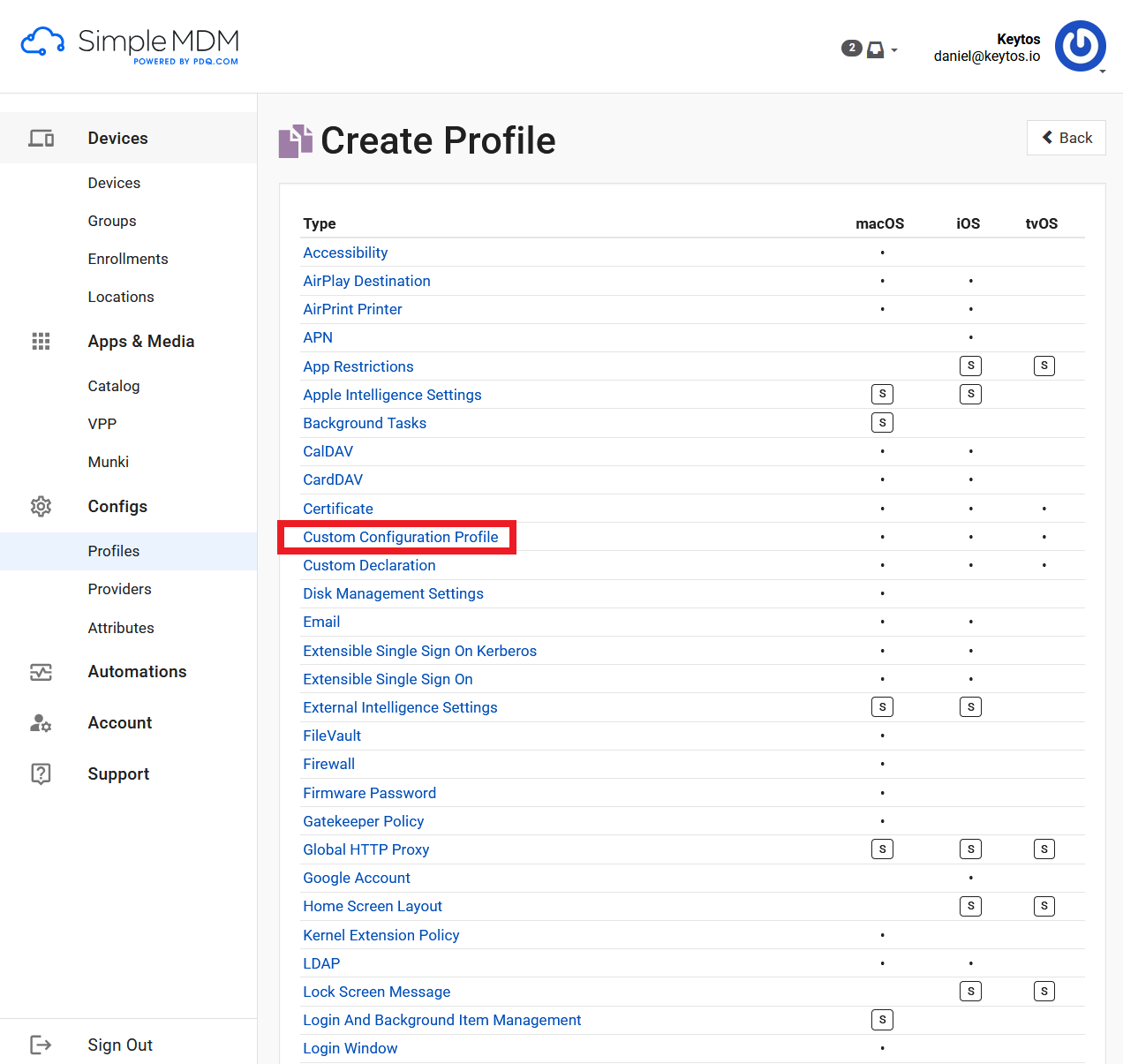Open the Certificate profile type
Viewport: 1123px width, 1064px height.
pyautogui.click(x=338, y=509)
